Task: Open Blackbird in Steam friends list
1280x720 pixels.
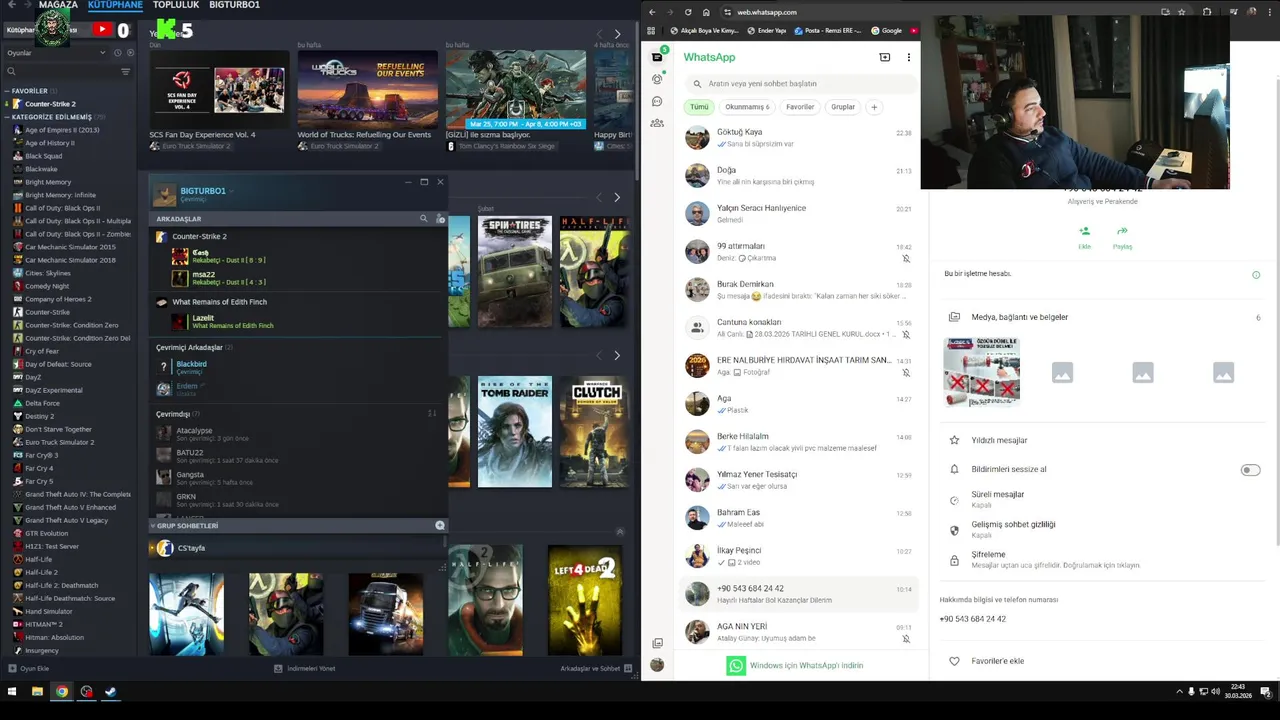Action: [191, 364]
